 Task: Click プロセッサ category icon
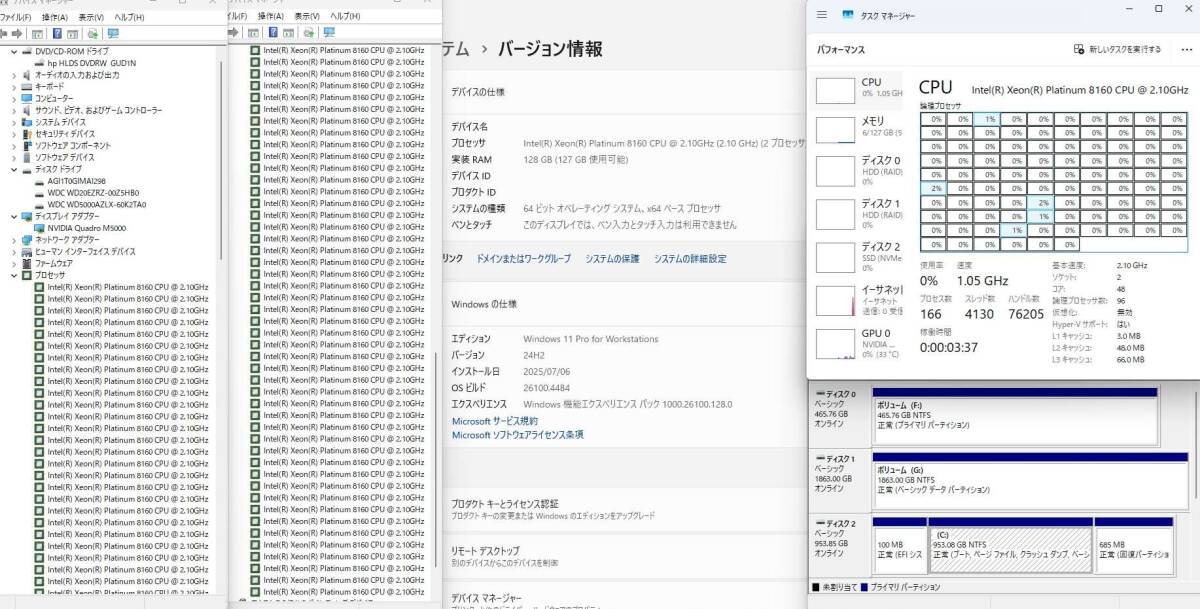tap(27, 275)
